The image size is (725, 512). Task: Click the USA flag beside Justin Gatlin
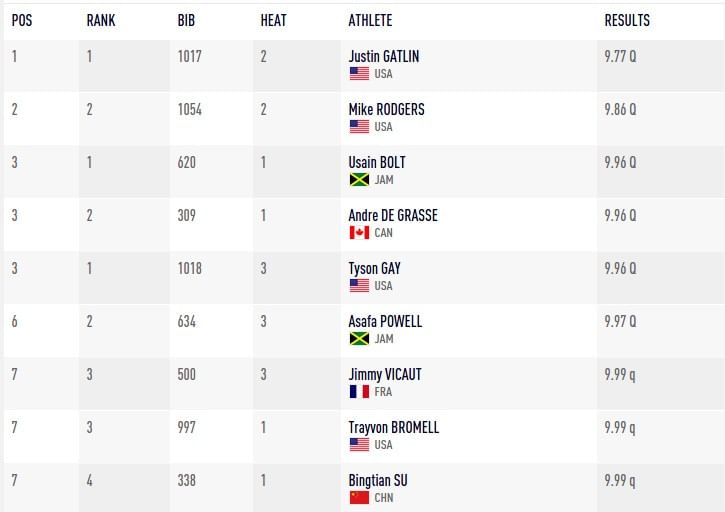[359, 74]
